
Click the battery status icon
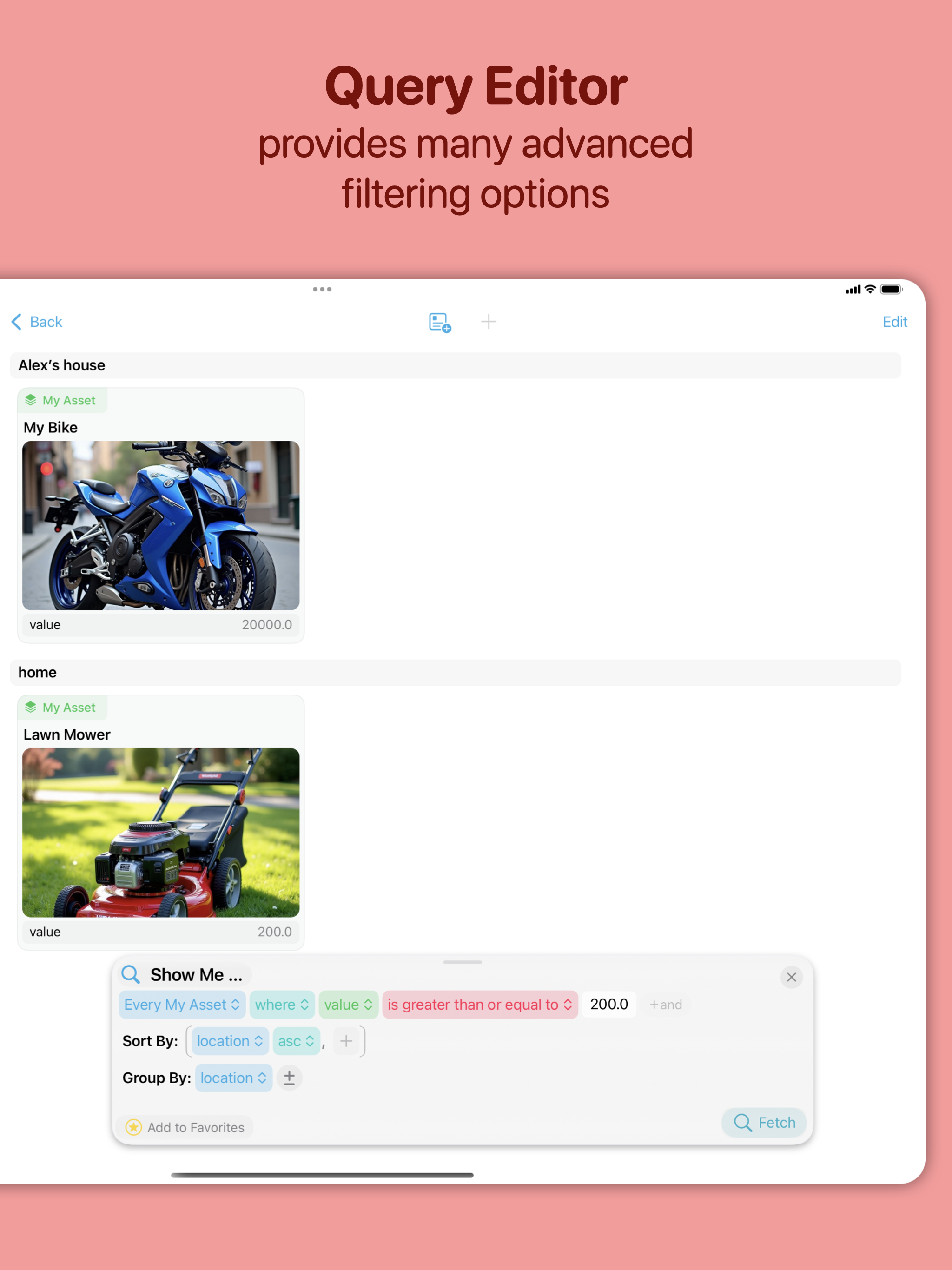pos(891,289)
